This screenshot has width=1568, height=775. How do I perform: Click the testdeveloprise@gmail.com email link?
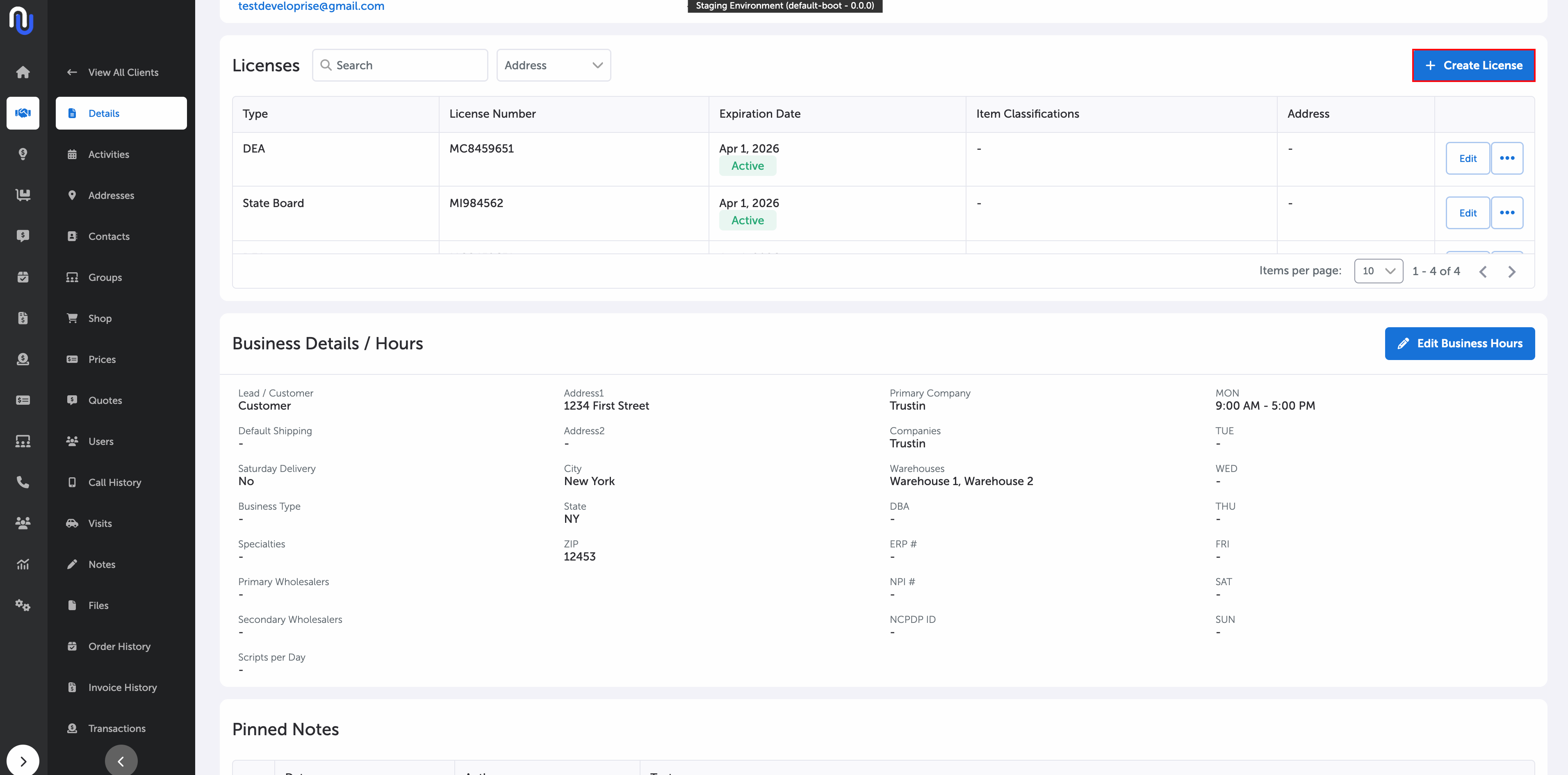311,6
